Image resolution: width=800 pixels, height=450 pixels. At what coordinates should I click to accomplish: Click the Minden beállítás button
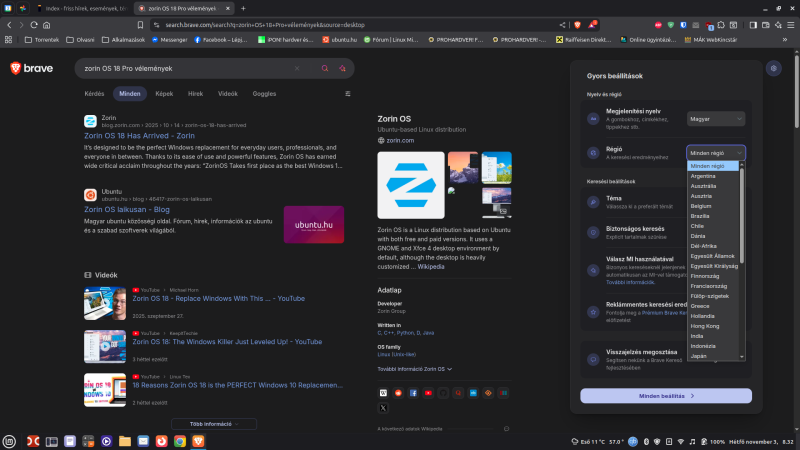666,396
